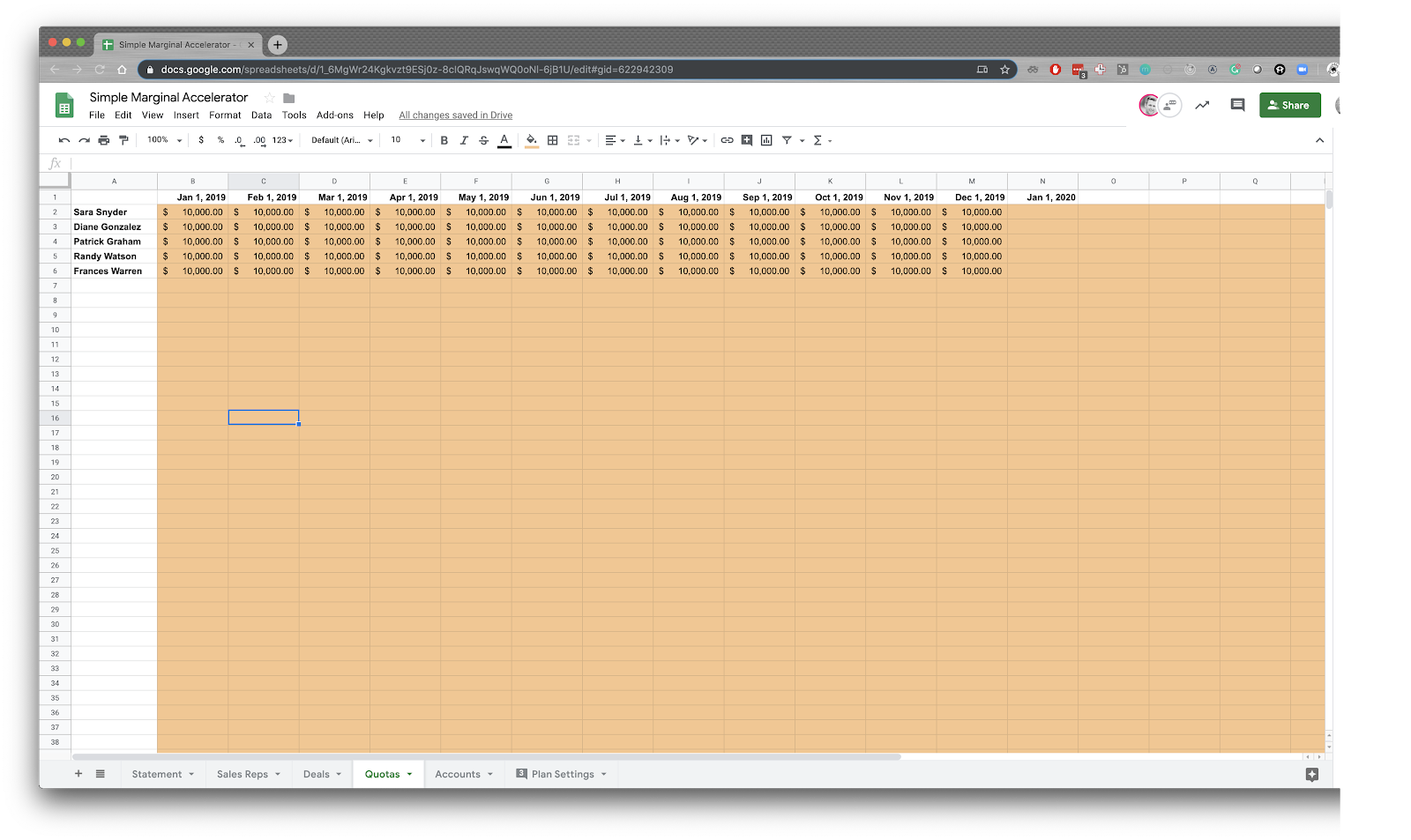Open the Format menu
This screenshot has width=1411, height=840.
[x=225, y=115]
